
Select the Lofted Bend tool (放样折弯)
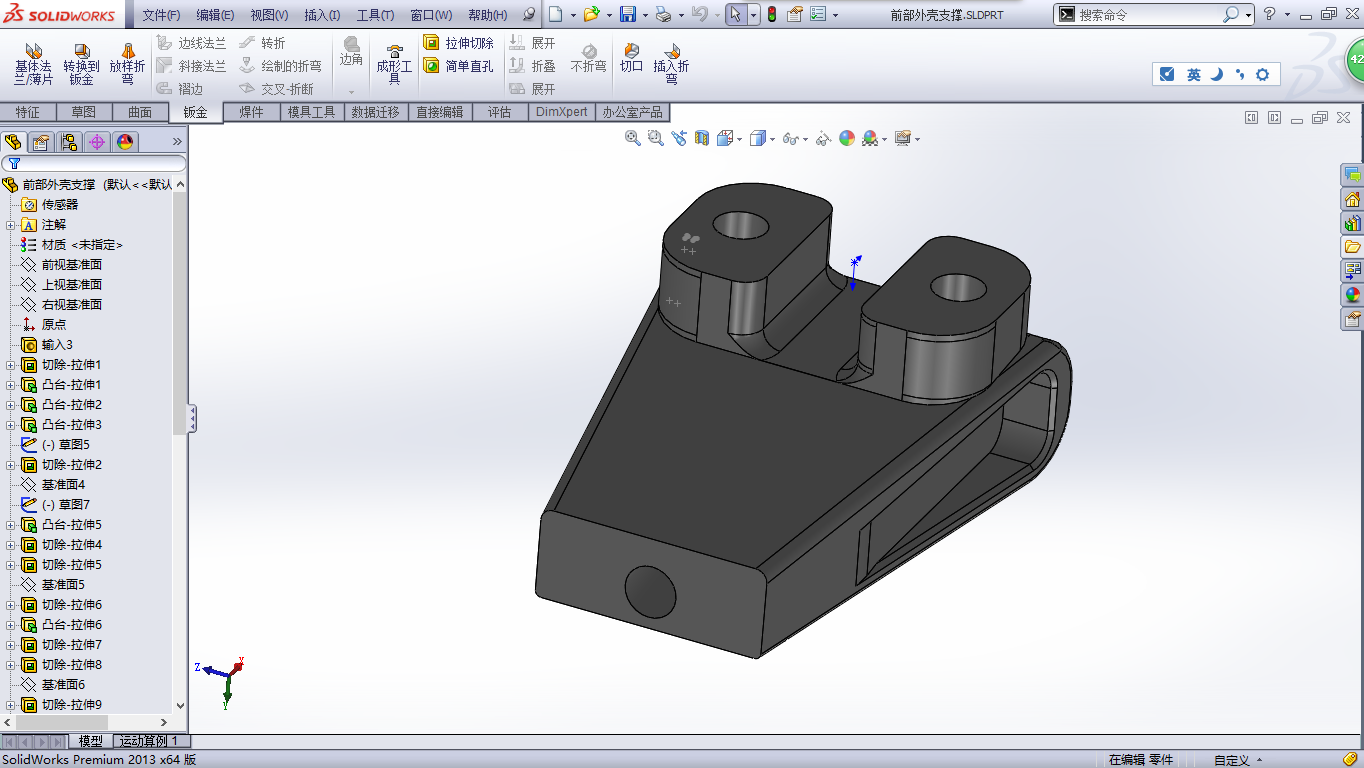(x=127, y=63)
